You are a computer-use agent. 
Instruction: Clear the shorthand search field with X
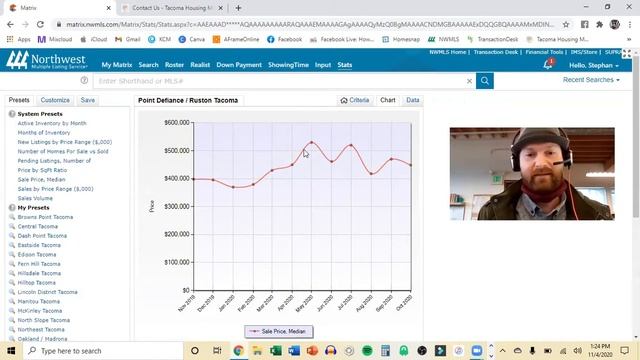click(x=469, y=81)
